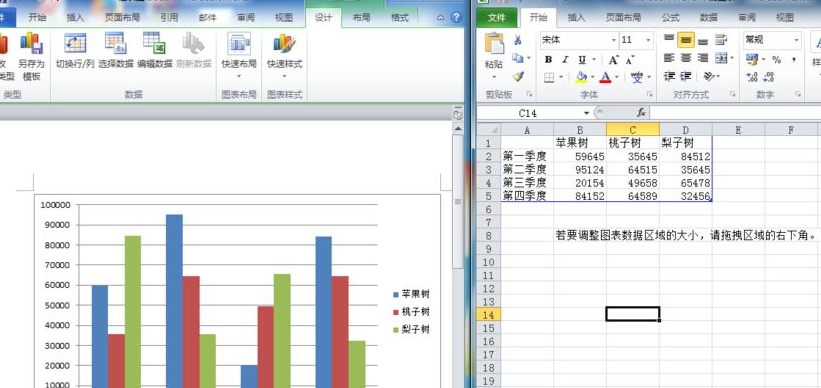Toggle Bold formatting in Excel
The width and height of the screenshot is (821, 388).
548,60
